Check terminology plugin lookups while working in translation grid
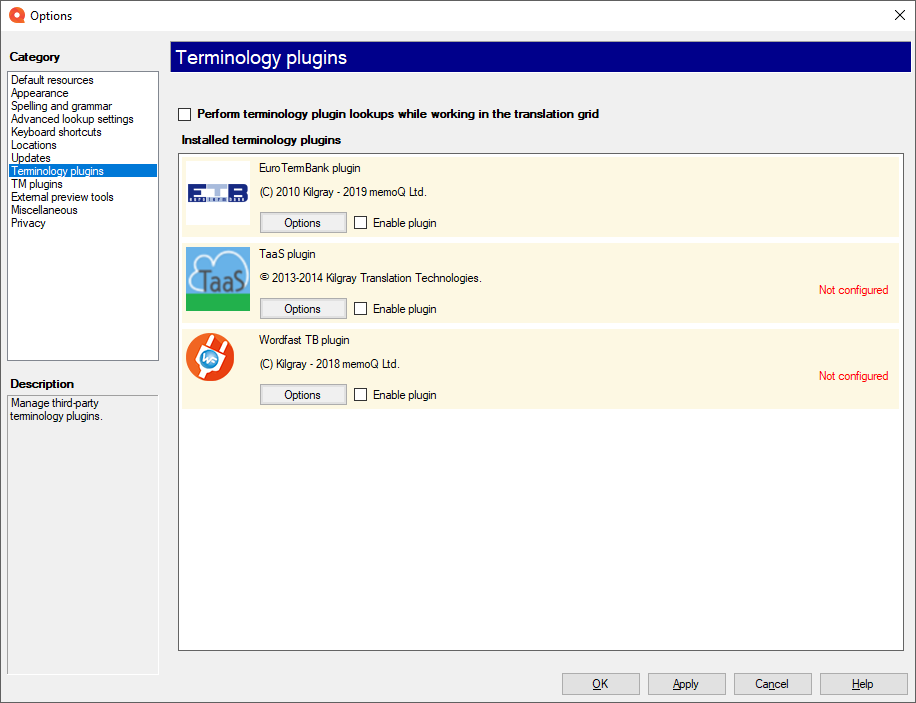The width and height of the screenshot is (916, 703). coord(185,114)
